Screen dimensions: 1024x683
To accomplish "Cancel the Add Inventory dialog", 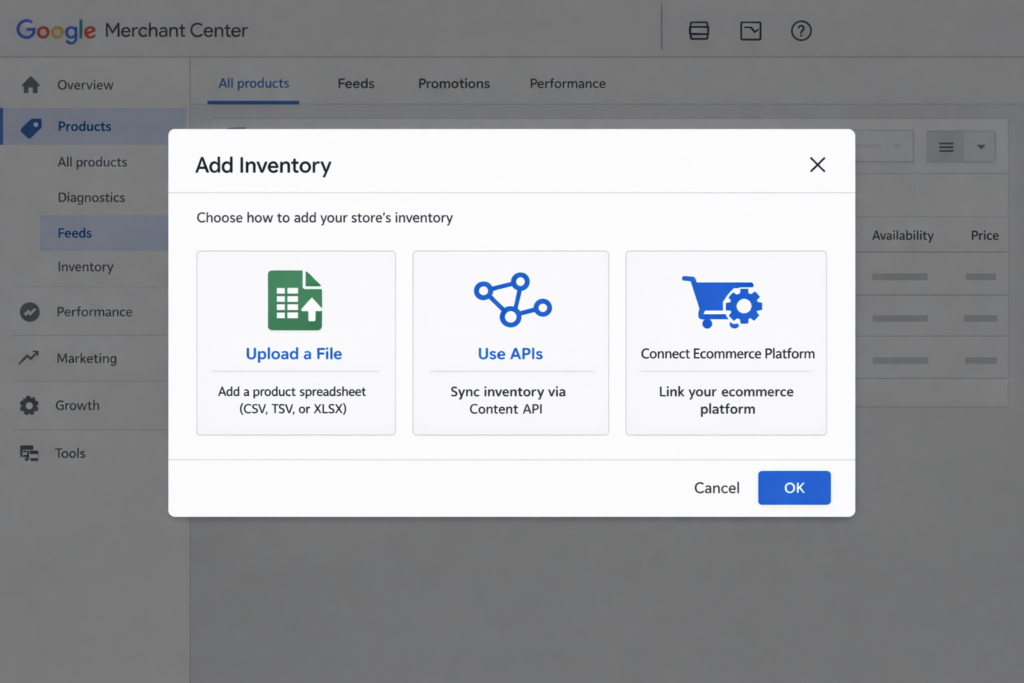I will coord(716,488).
